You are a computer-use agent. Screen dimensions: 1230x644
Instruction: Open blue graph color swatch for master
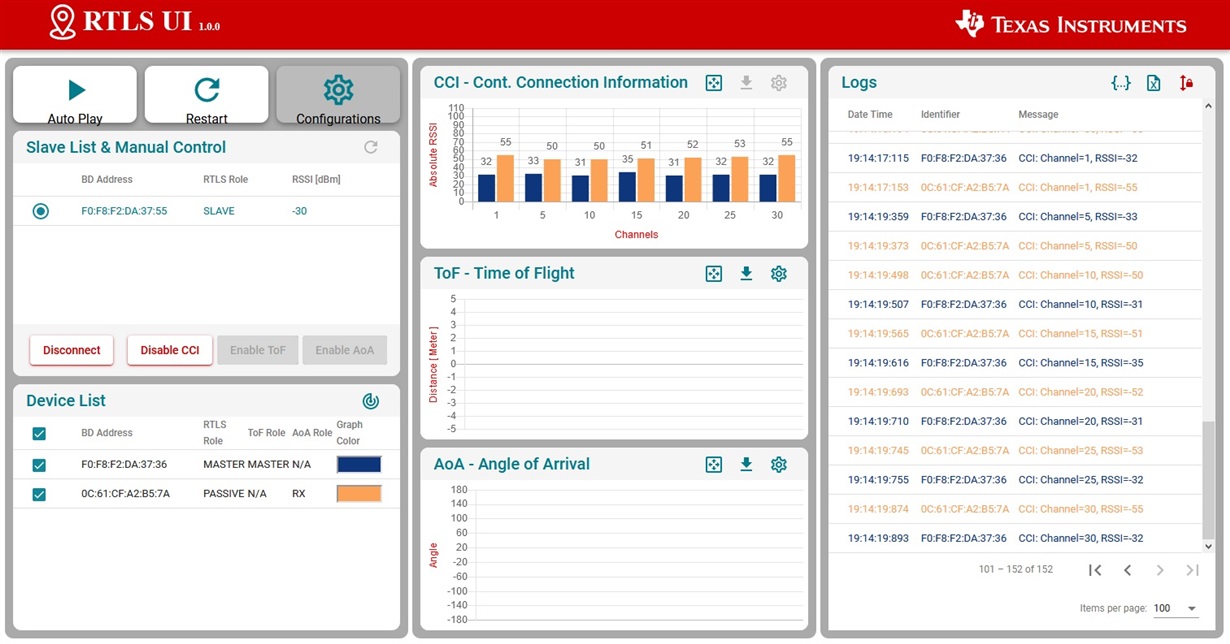coord(359,464)
